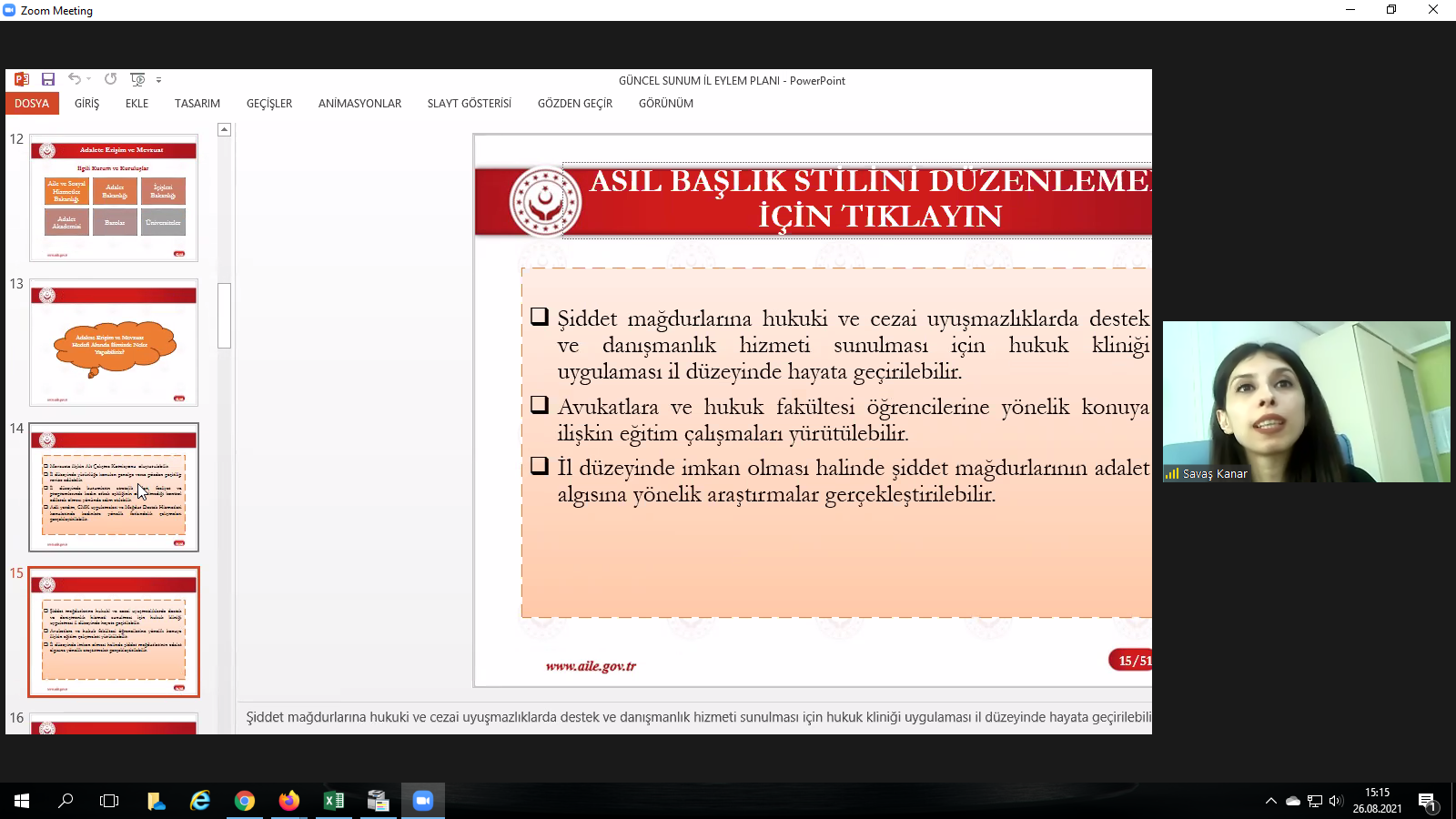
Task: Click the PowerPoint application icon in the title bar
Action: tap(22, 80)
